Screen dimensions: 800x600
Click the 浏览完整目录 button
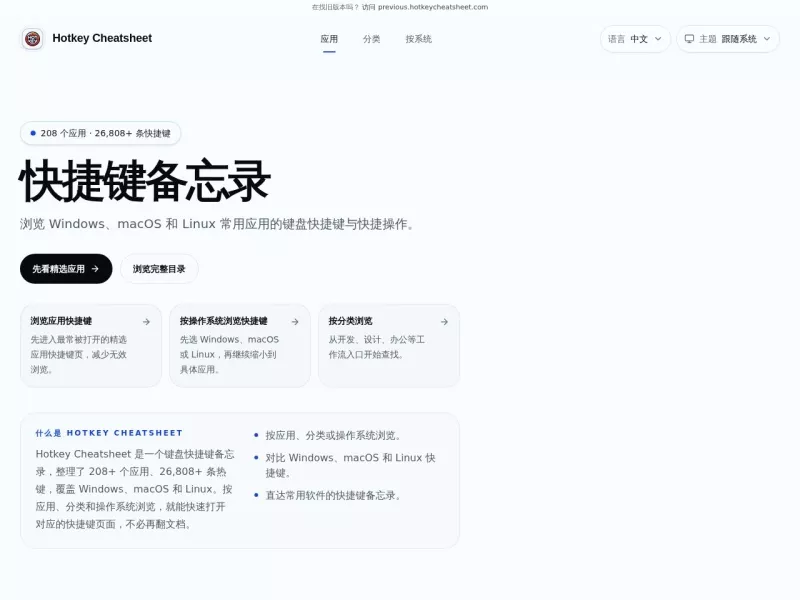click(159, 269)
